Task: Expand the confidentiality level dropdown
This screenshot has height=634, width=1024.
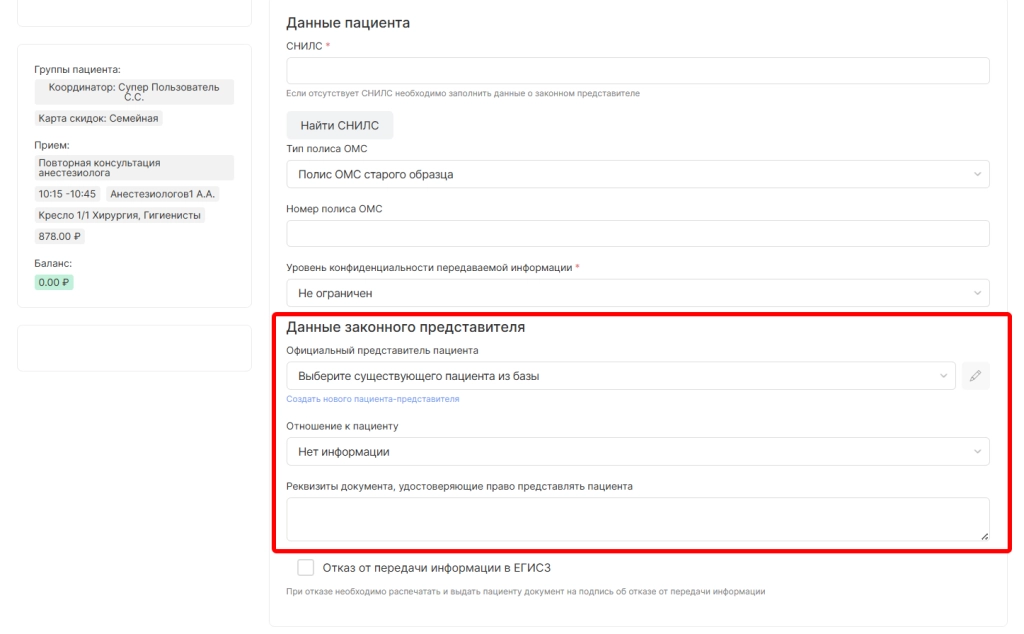Action: coord(637,293)
